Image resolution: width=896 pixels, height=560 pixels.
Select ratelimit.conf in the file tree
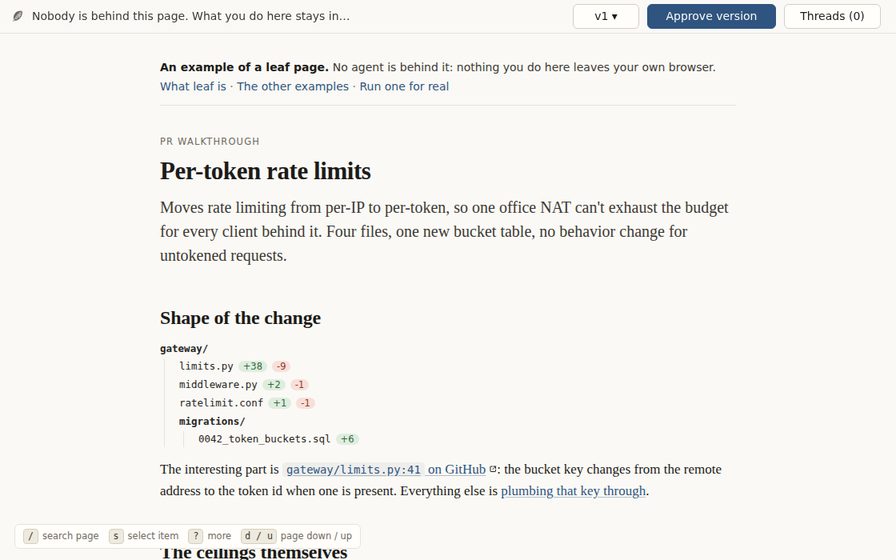click(x=221, y=403)
